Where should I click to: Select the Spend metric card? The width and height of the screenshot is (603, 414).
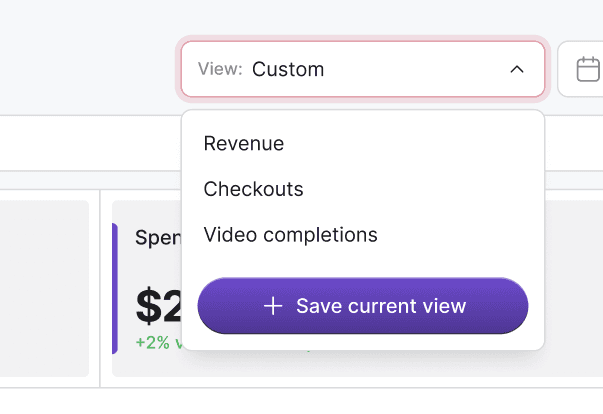tap(146, 288)
